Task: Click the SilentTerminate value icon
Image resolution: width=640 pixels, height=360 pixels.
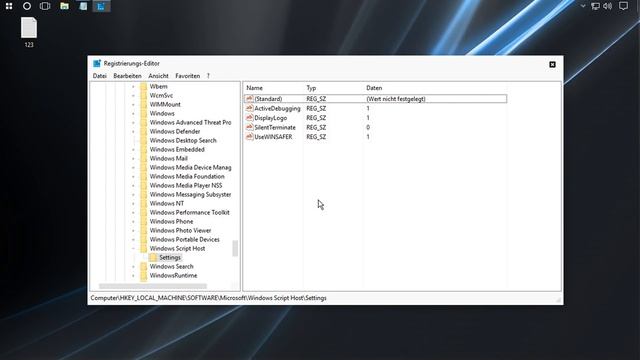Action: click(249, 127)
